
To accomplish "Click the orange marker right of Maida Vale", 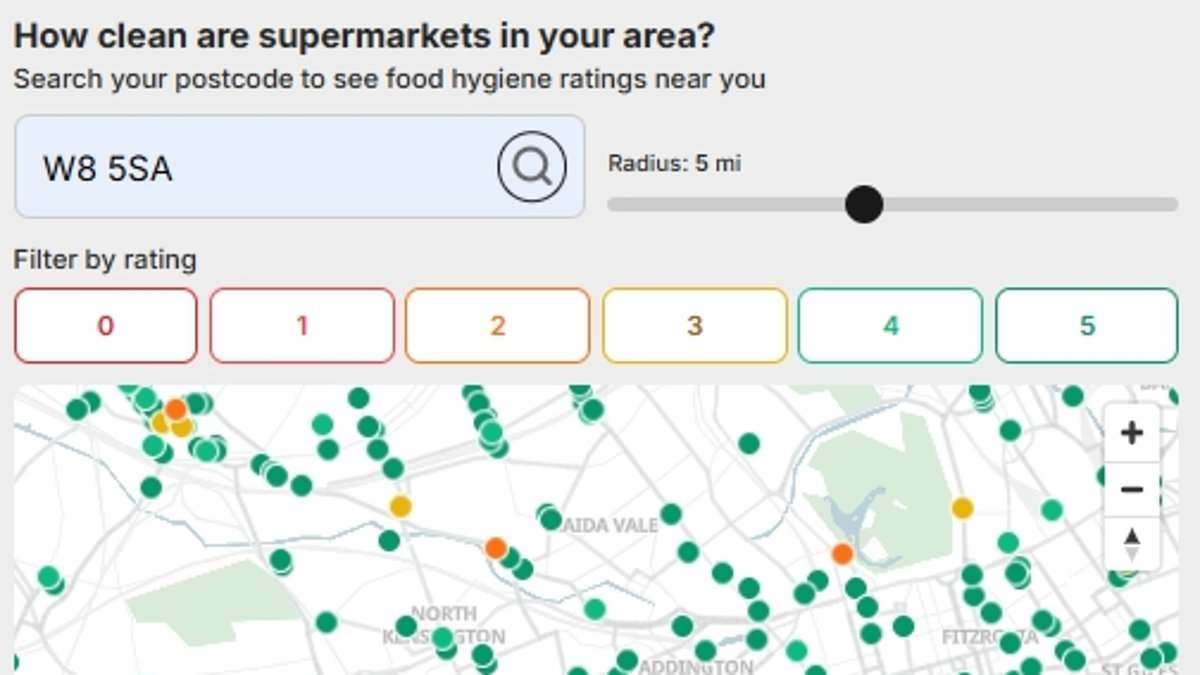I will pos(840,552).
